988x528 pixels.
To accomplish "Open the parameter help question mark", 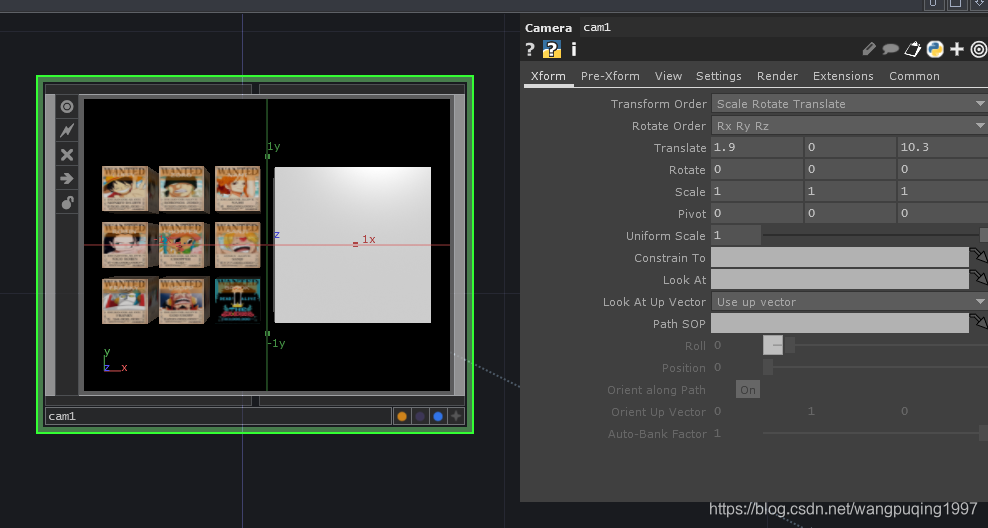I will pyautogui.click(x=530, y=49).
